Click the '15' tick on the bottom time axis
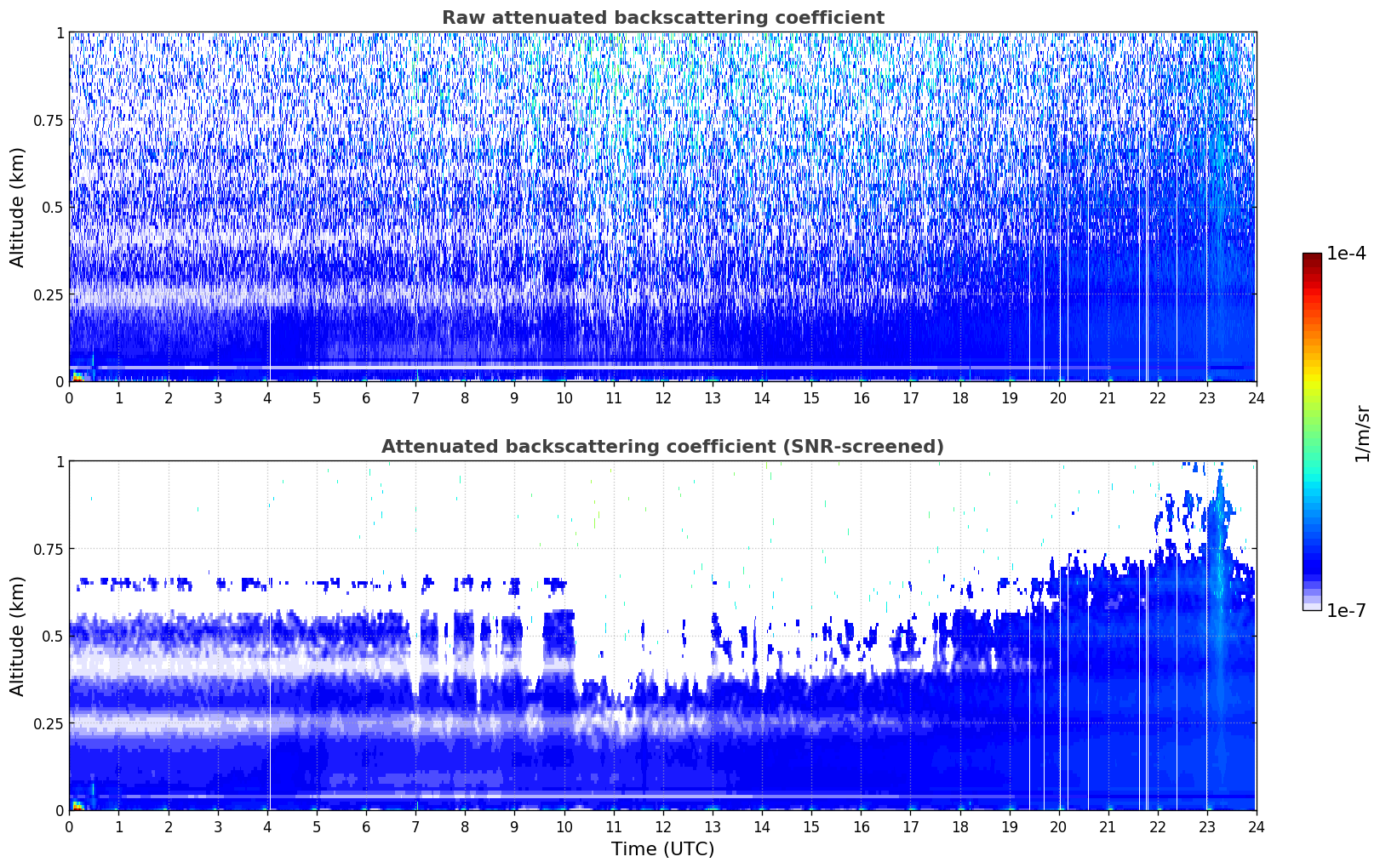Screen dimensions: 1380x868 click(x=811, y=827)
